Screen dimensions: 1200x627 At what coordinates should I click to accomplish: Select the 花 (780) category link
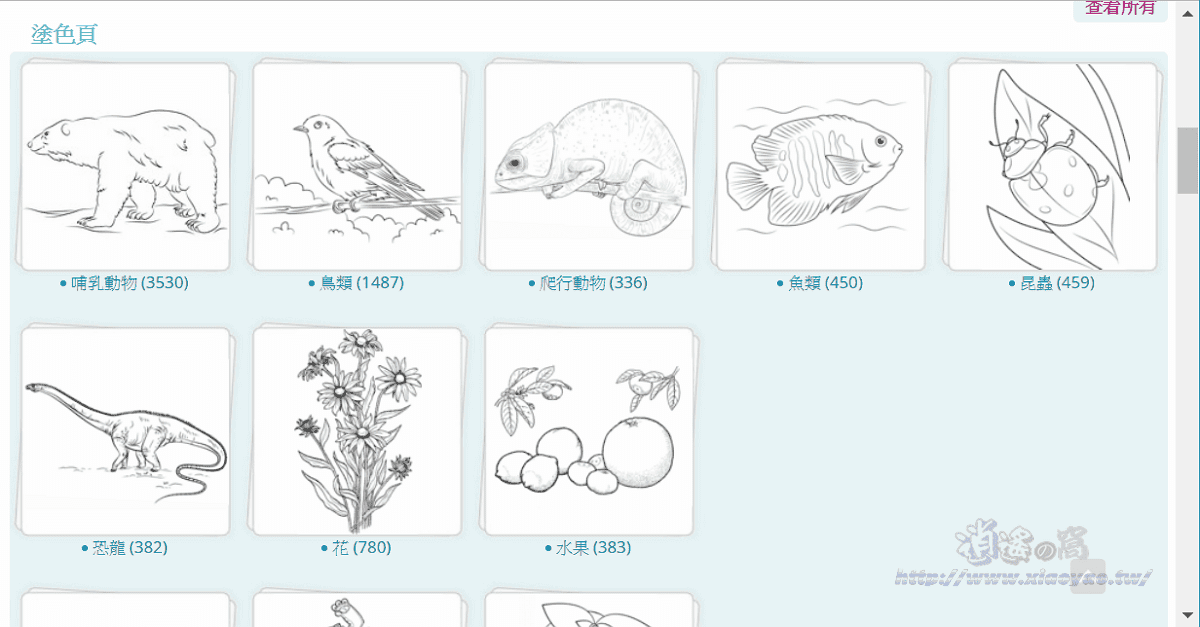coord(362,548)
